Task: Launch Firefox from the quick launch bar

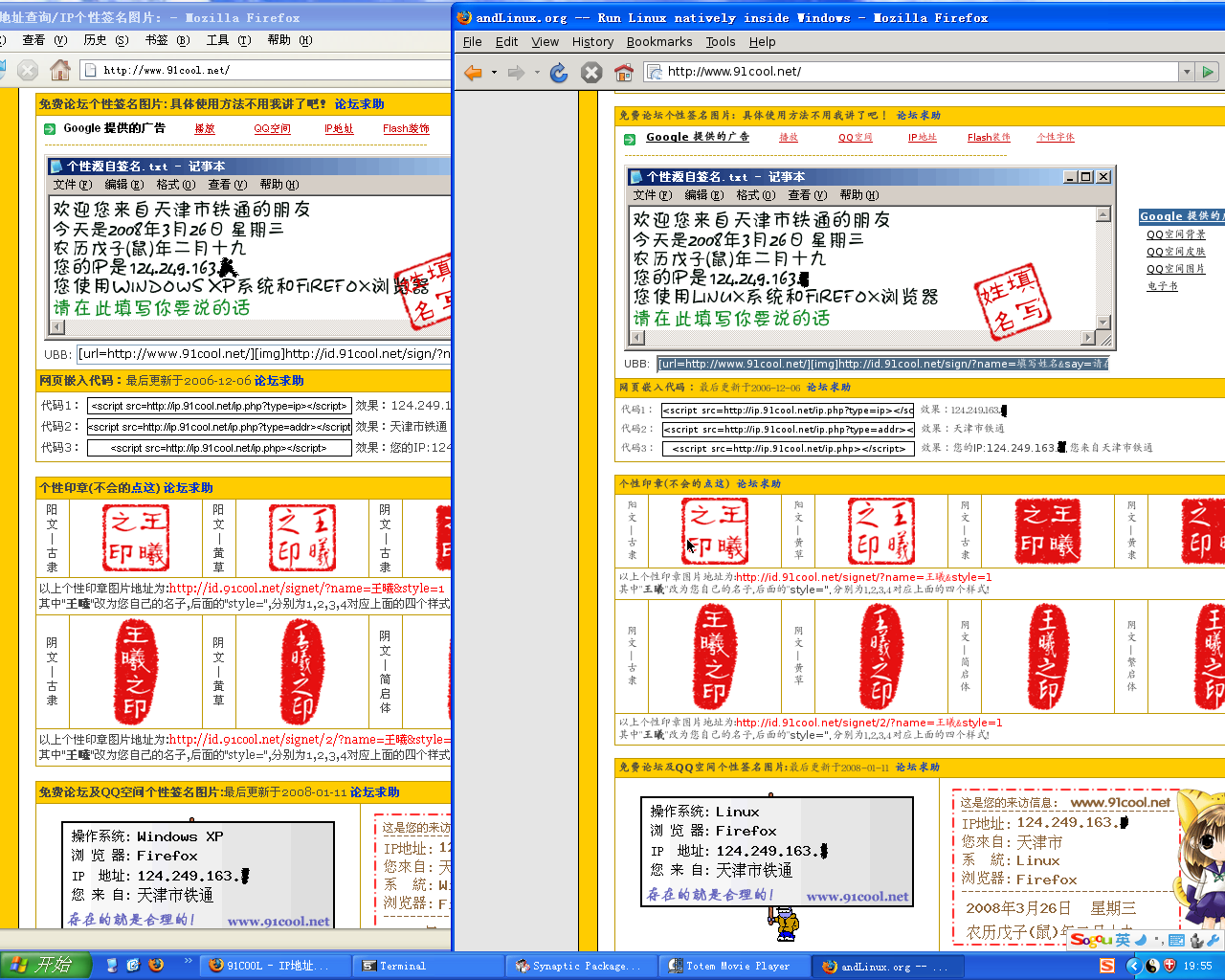Action: coord(156,966)
